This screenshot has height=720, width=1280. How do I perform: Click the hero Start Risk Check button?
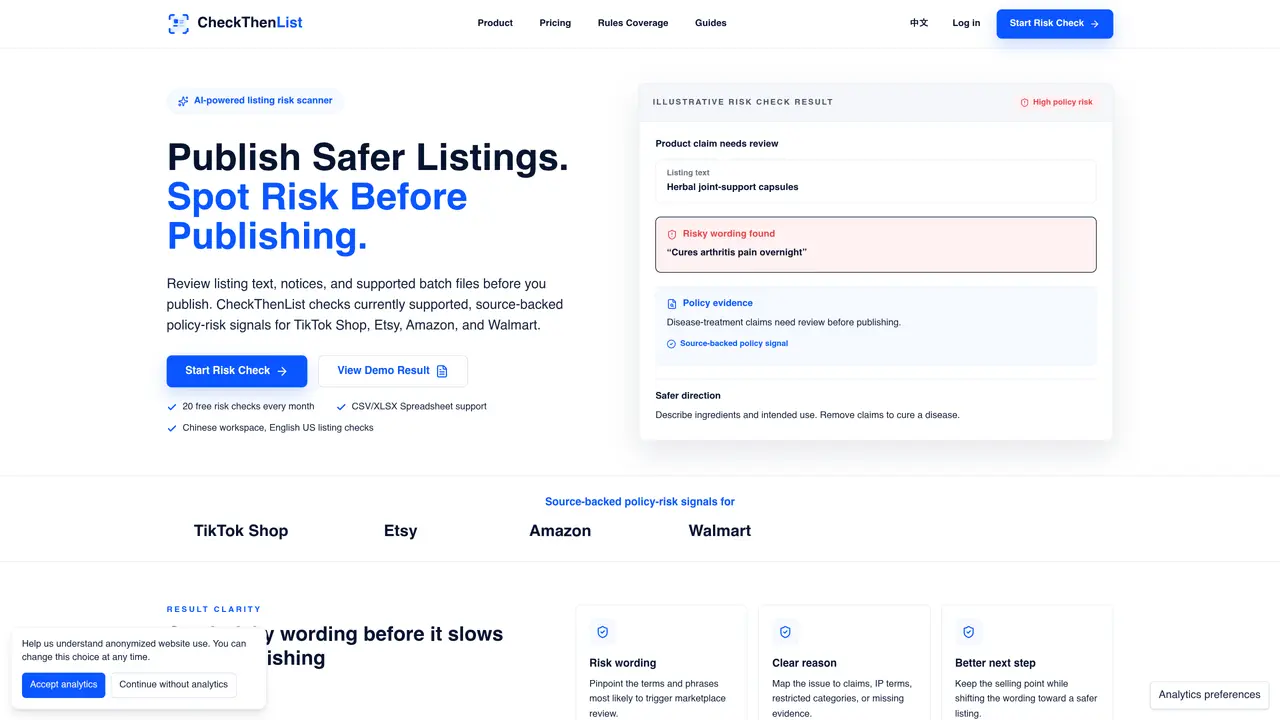point(237,371)
